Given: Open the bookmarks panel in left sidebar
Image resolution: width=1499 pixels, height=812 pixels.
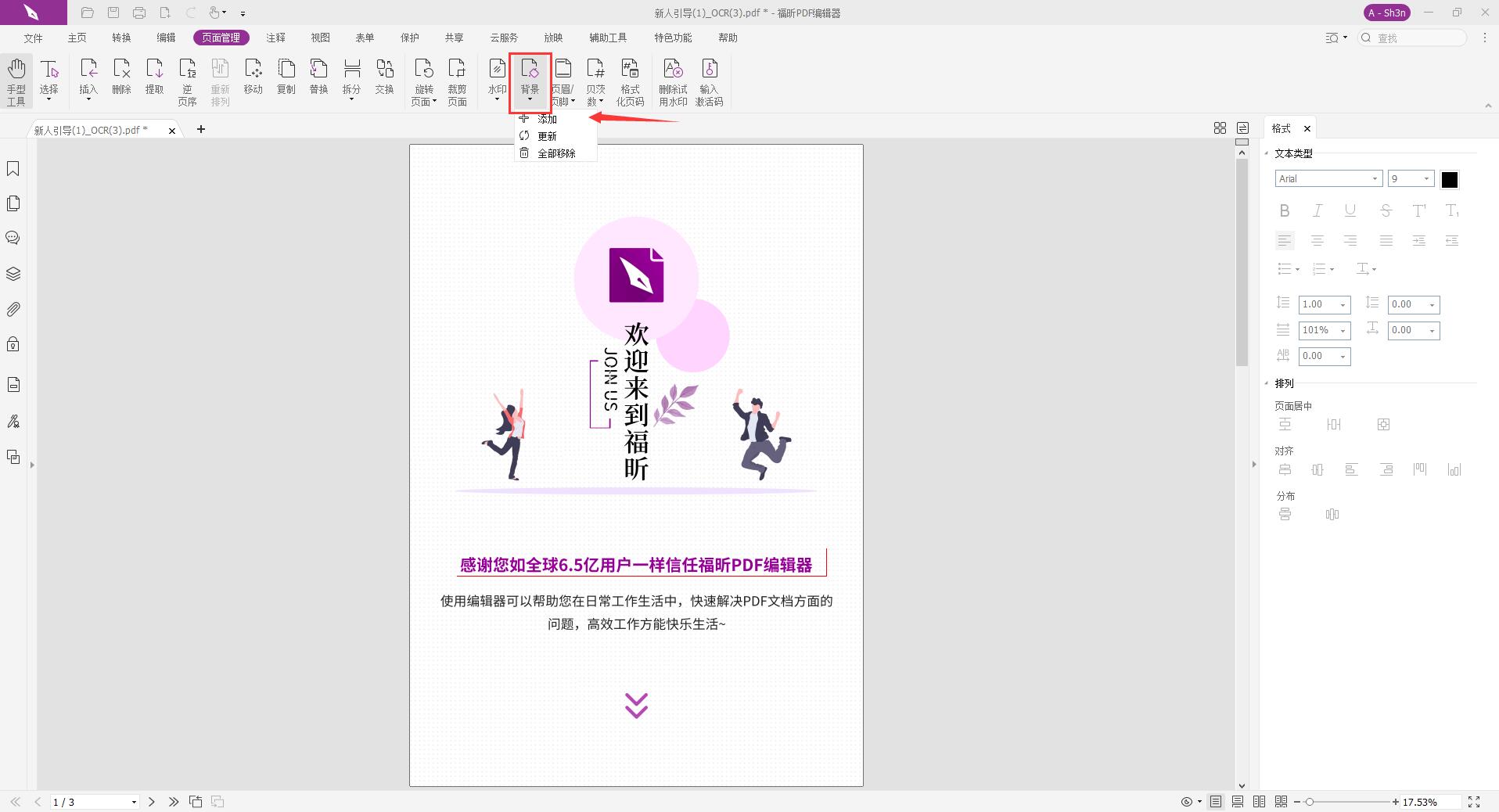Looking at the screenshot, I should click(13, 168).
